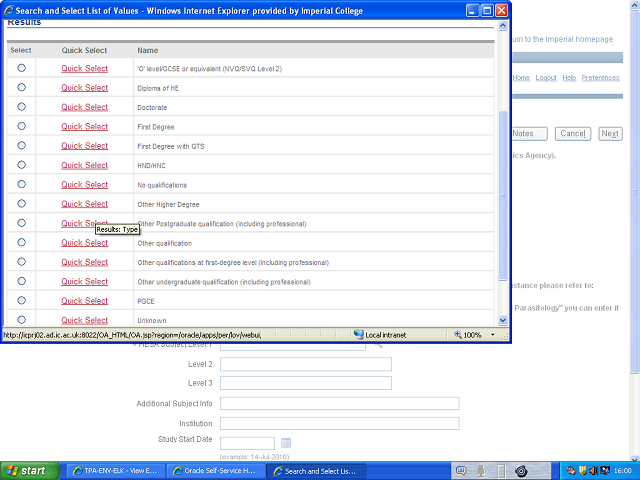This screenshot has width=640, height=480.
Task: Click Quick Select link for First Degree
Action: pos(84,127)
